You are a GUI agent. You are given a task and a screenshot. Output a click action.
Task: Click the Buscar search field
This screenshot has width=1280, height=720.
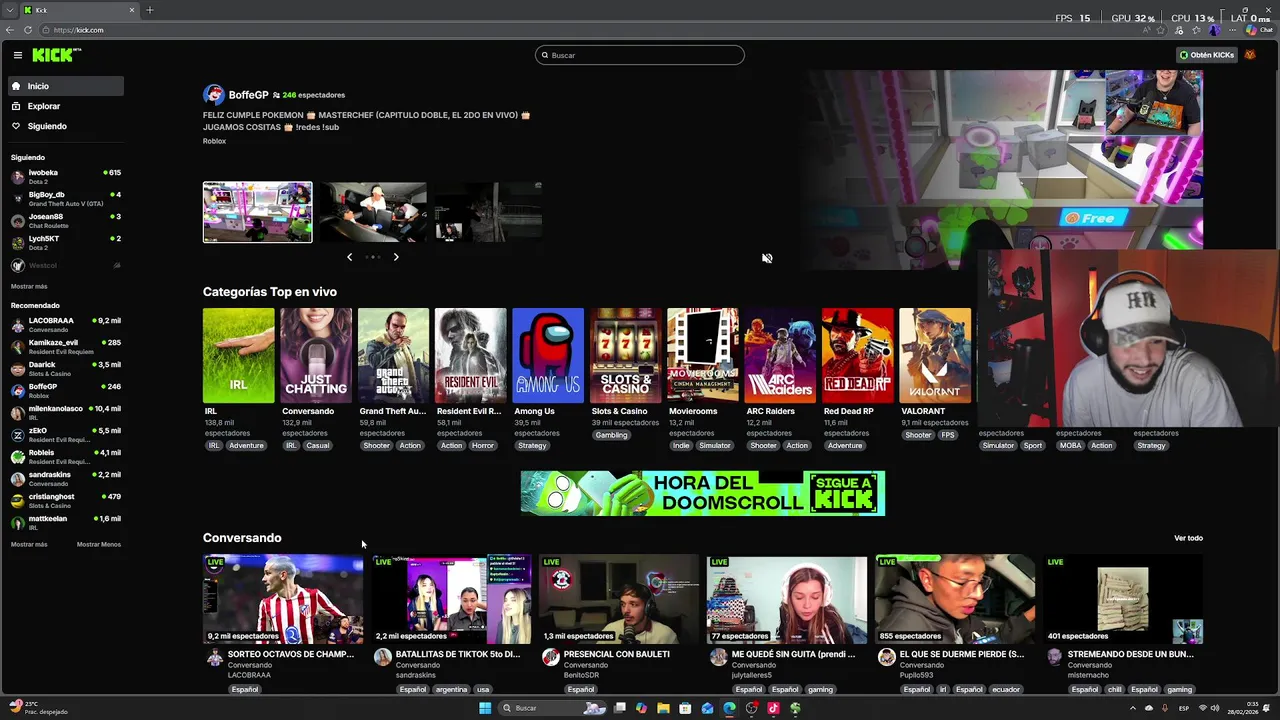tap(640, 55)
